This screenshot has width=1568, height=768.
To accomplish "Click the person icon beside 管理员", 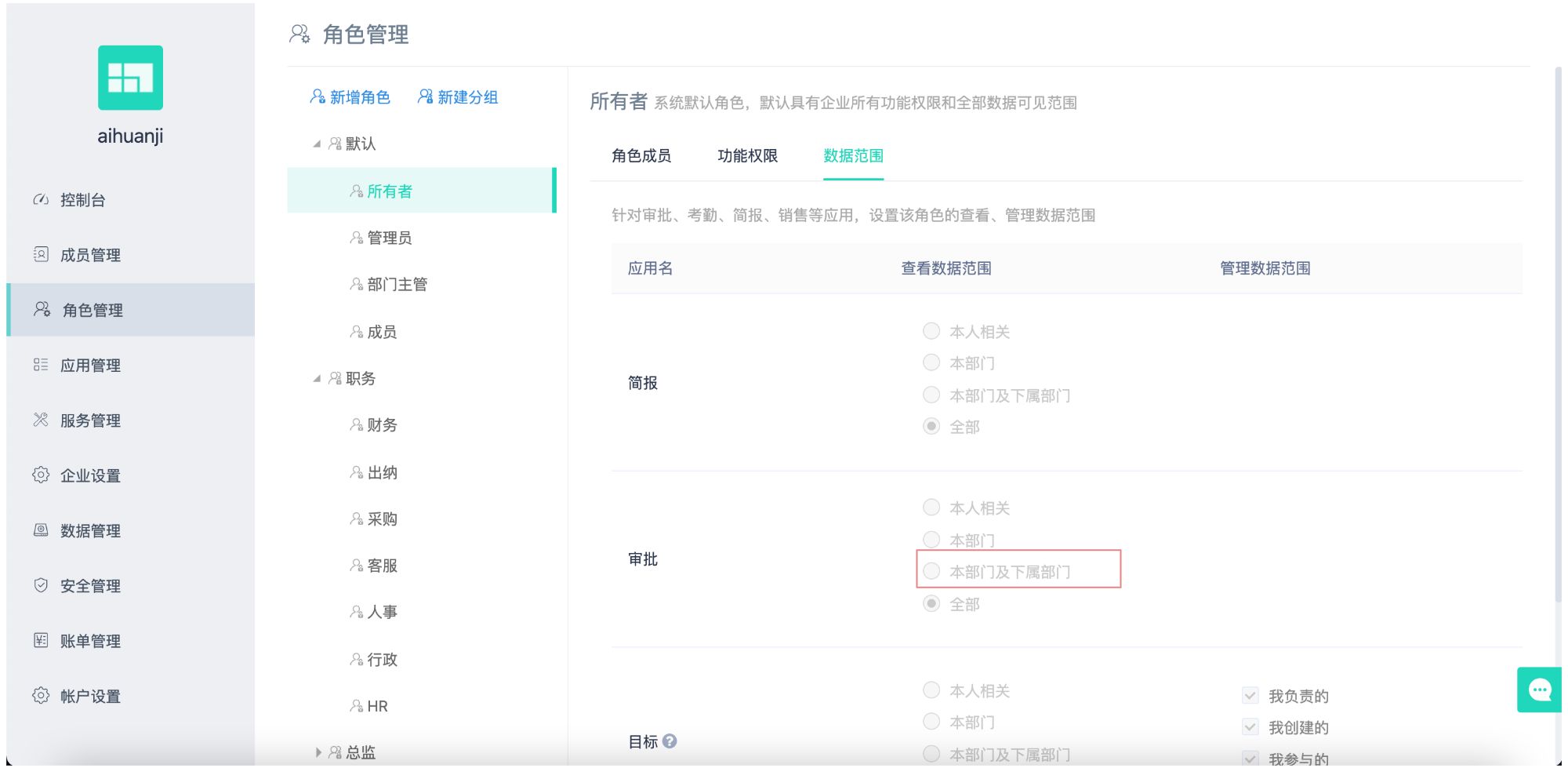I will click(357, 238).
